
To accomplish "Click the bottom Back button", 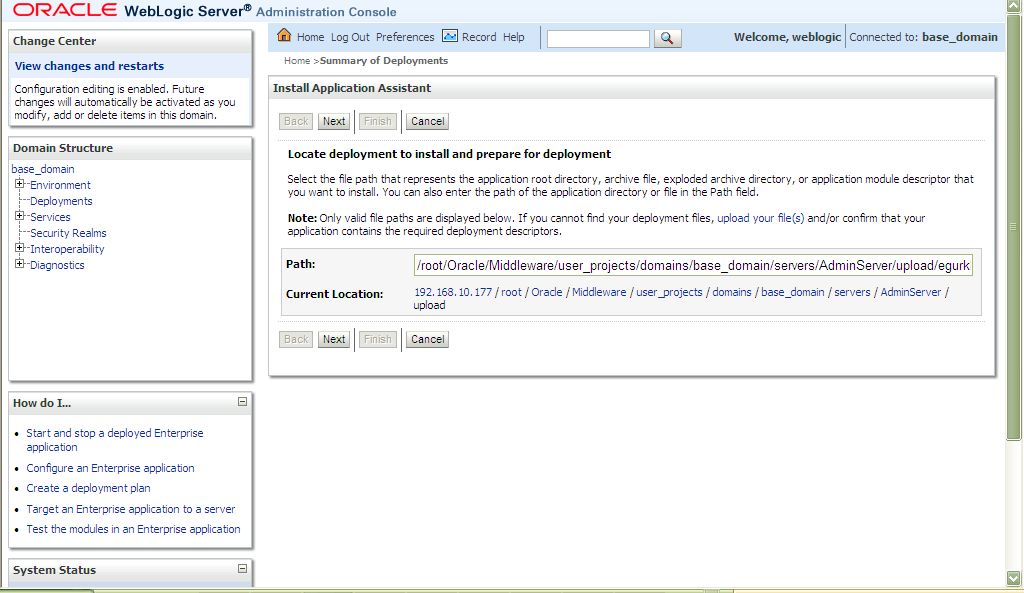I will coord(296,340).
